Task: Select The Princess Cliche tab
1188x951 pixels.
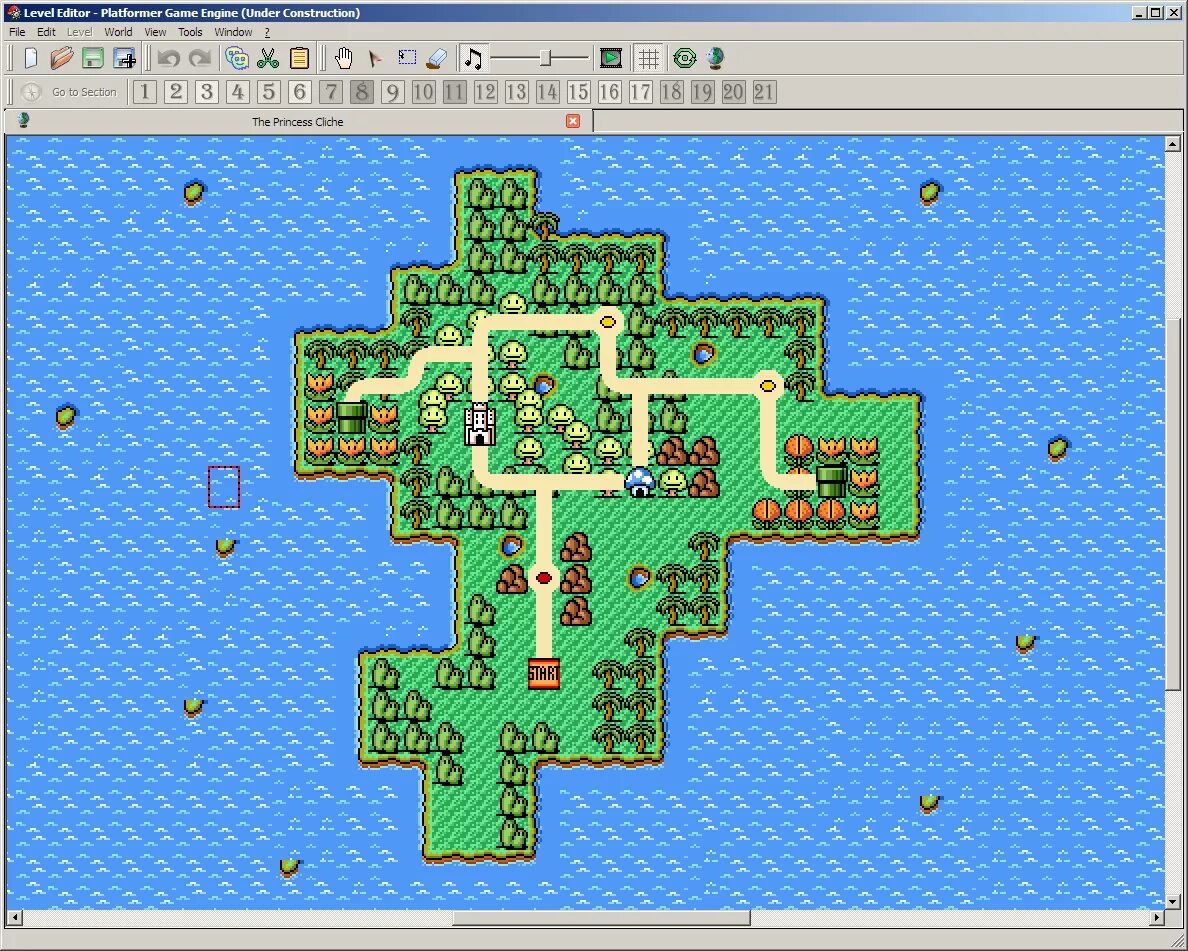Action: click(298, 121)
